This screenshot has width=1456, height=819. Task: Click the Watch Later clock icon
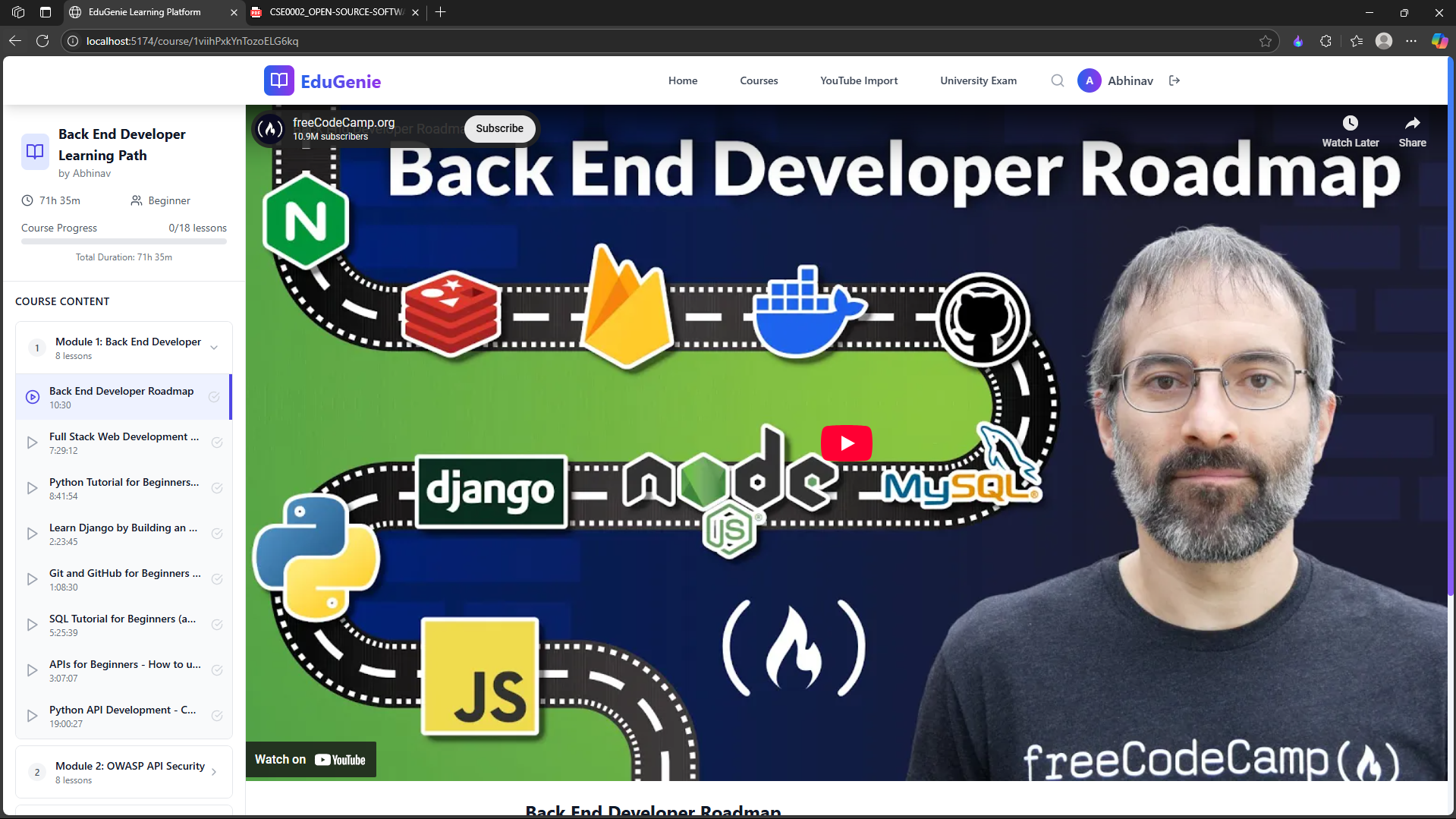point(1351,123)
